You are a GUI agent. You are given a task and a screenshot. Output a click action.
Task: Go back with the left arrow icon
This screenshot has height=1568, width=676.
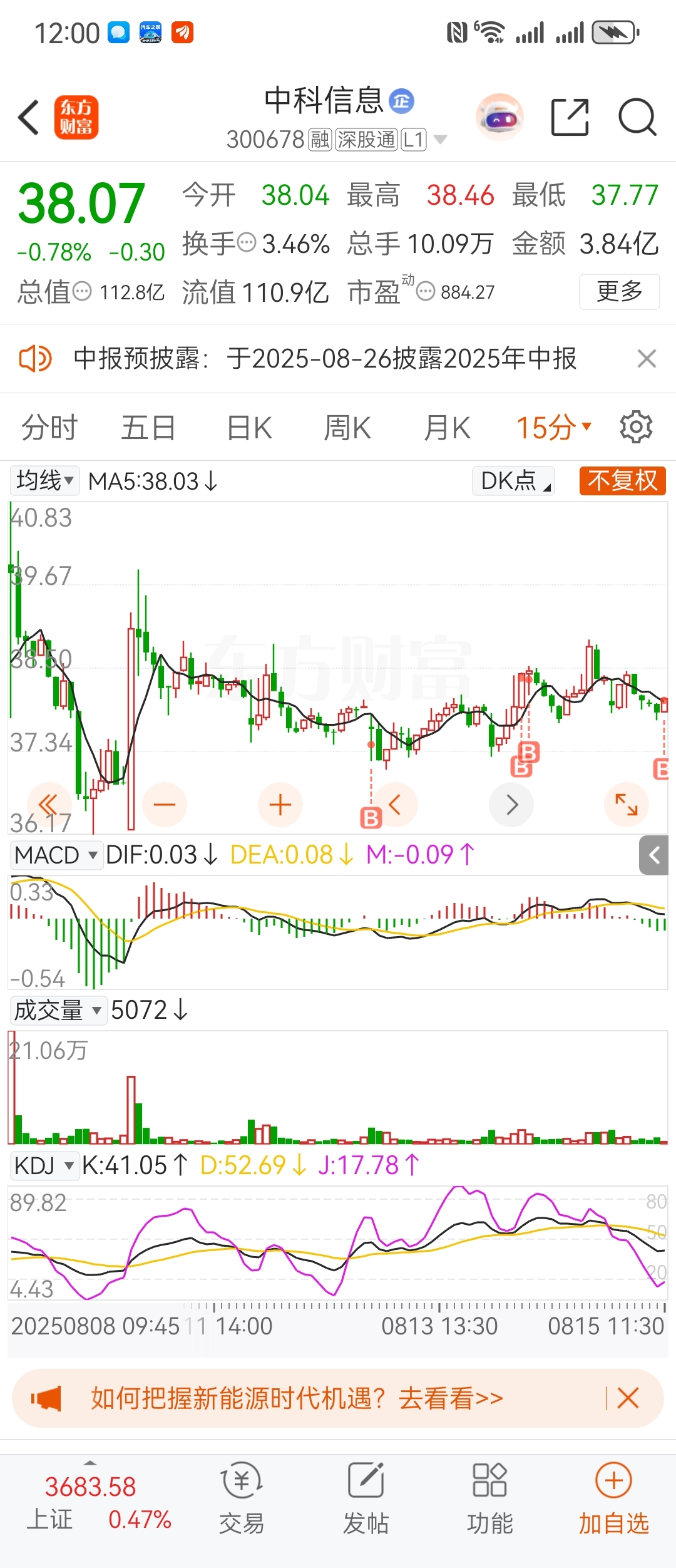pyautogui.click(x=29, y=117)
